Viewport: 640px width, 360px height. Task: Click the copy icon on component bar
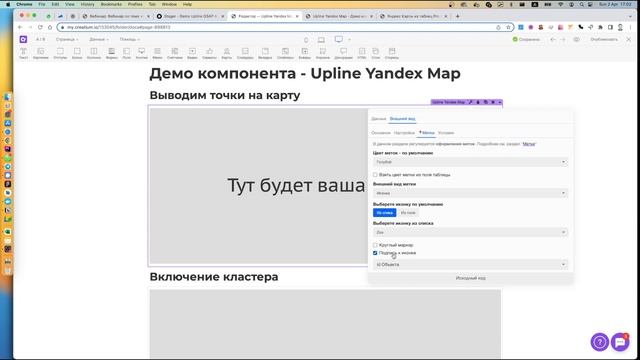point(485,102)
